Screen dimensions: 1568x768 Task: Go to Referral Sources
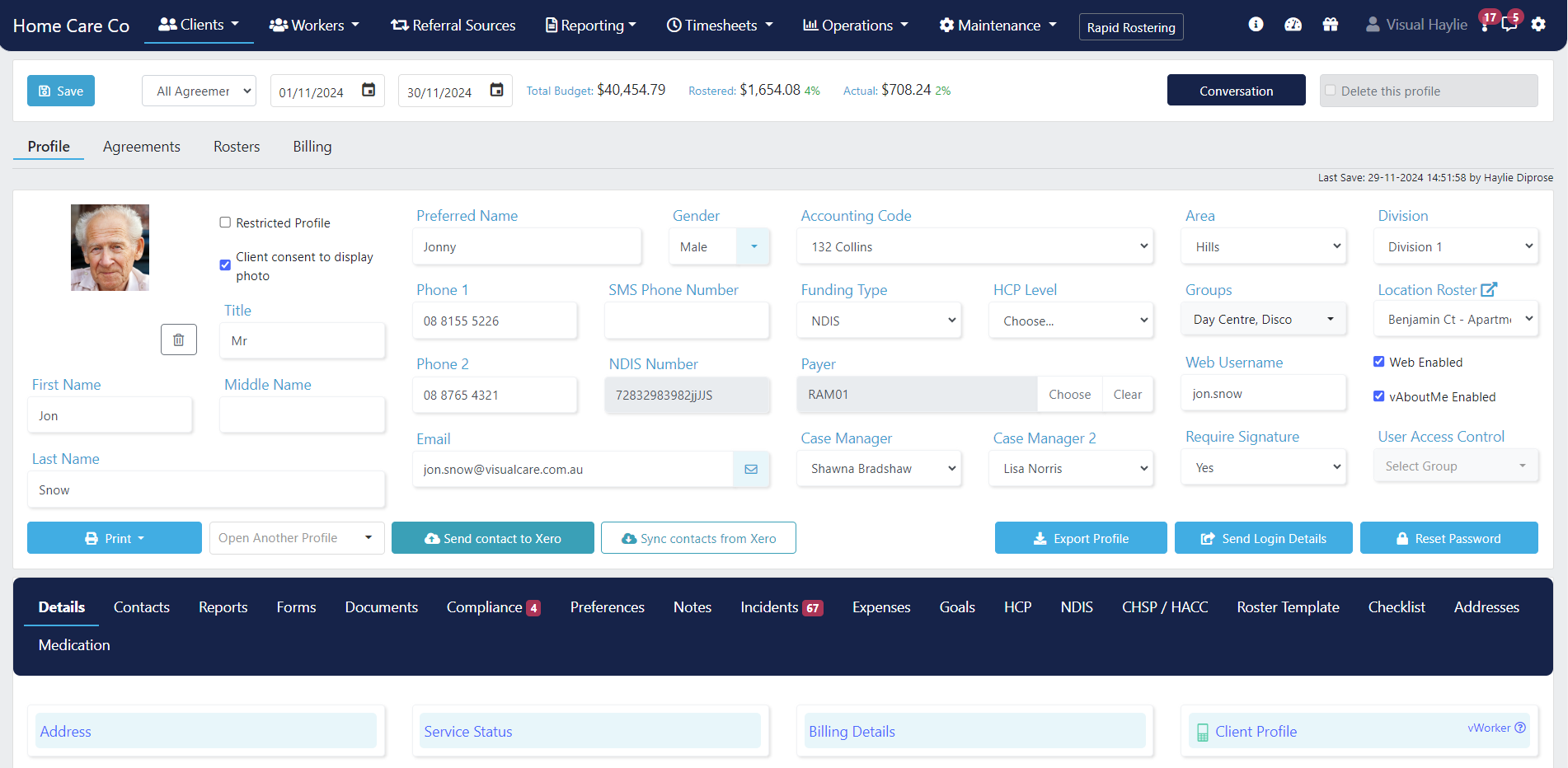coord(453,26)
